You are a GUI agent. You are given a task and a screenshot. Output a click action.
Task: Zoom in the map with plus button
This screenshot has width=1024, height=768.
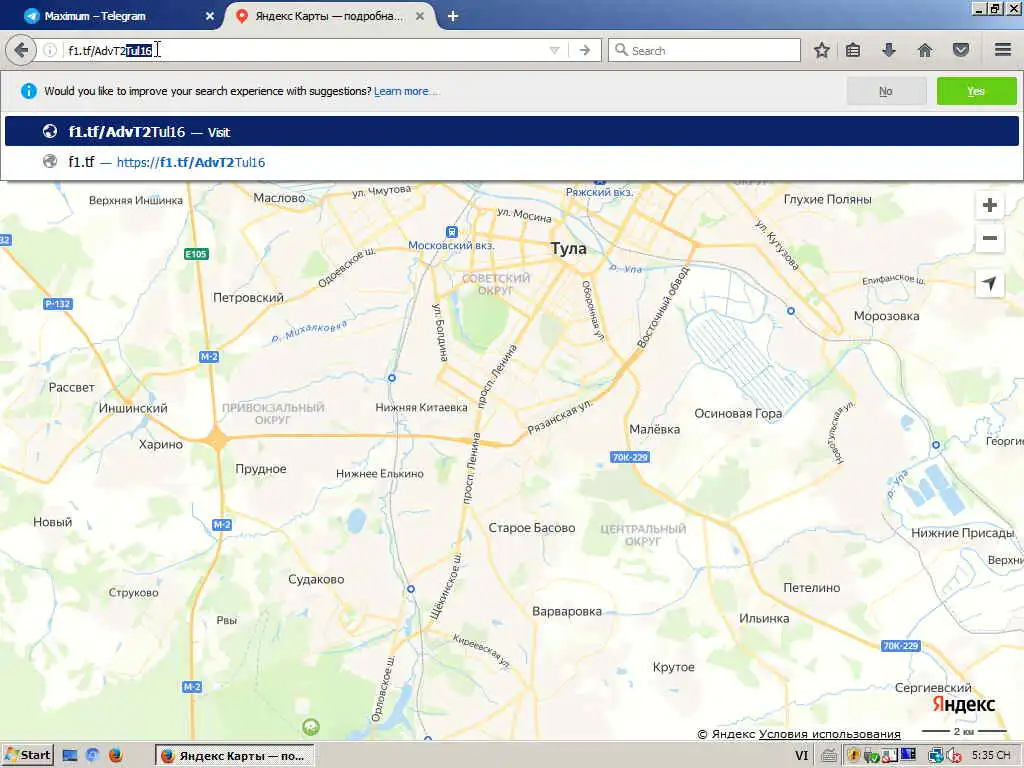990,205
